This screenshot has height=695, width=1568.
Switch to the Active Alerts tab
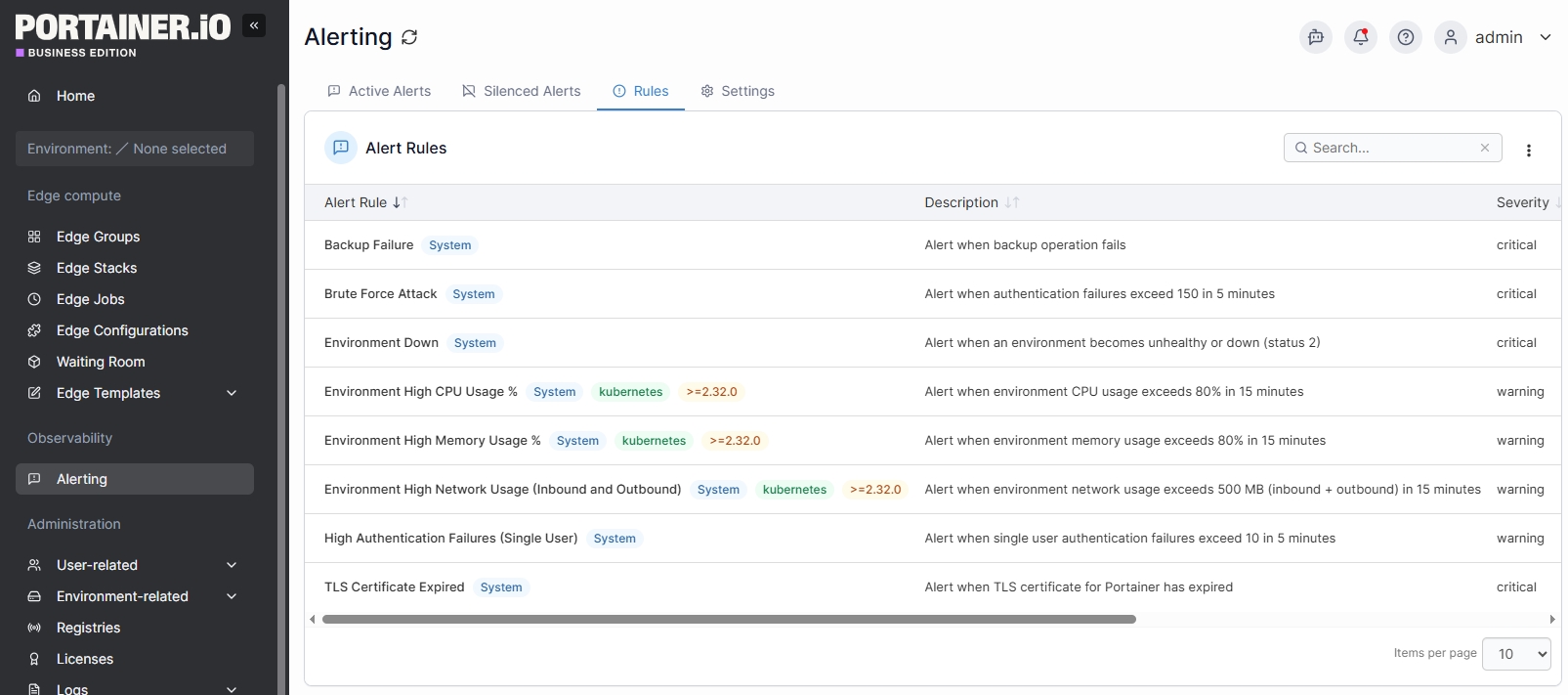coord(379,91)
